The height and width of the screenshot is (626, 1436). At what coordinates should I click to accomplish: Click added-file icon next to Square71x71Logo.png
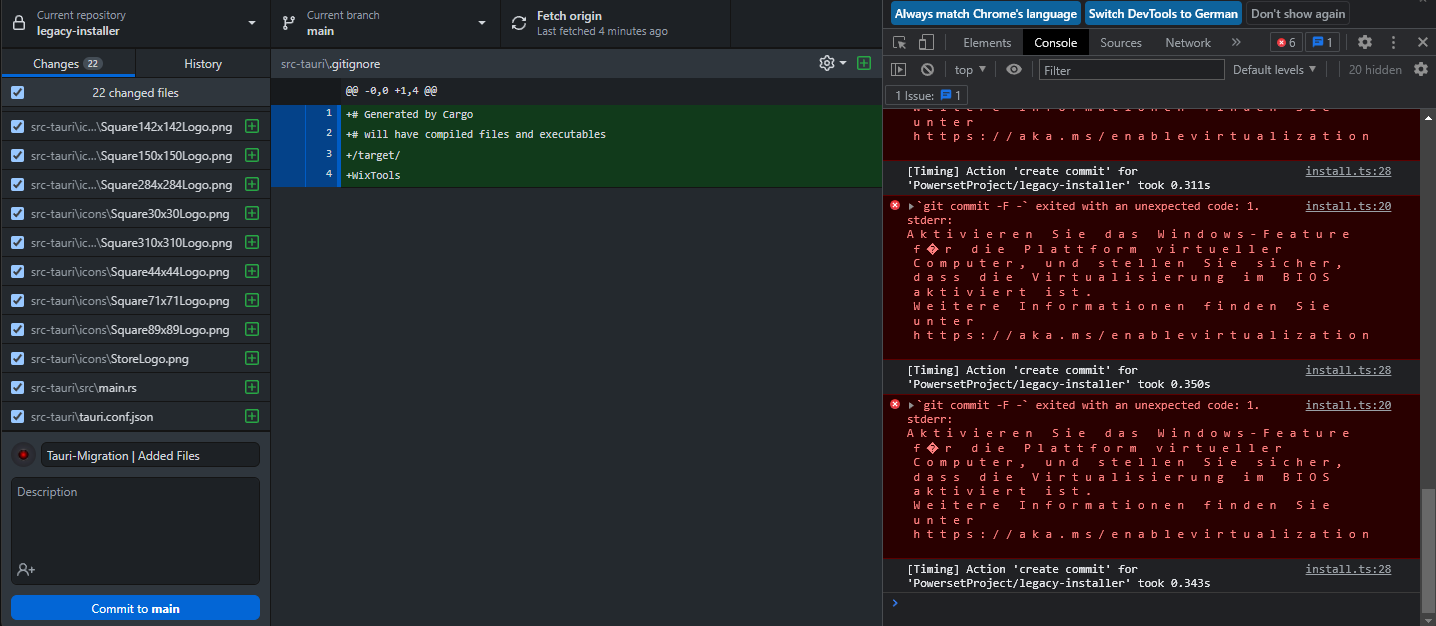pyautogui.click(x=252, y=301)
